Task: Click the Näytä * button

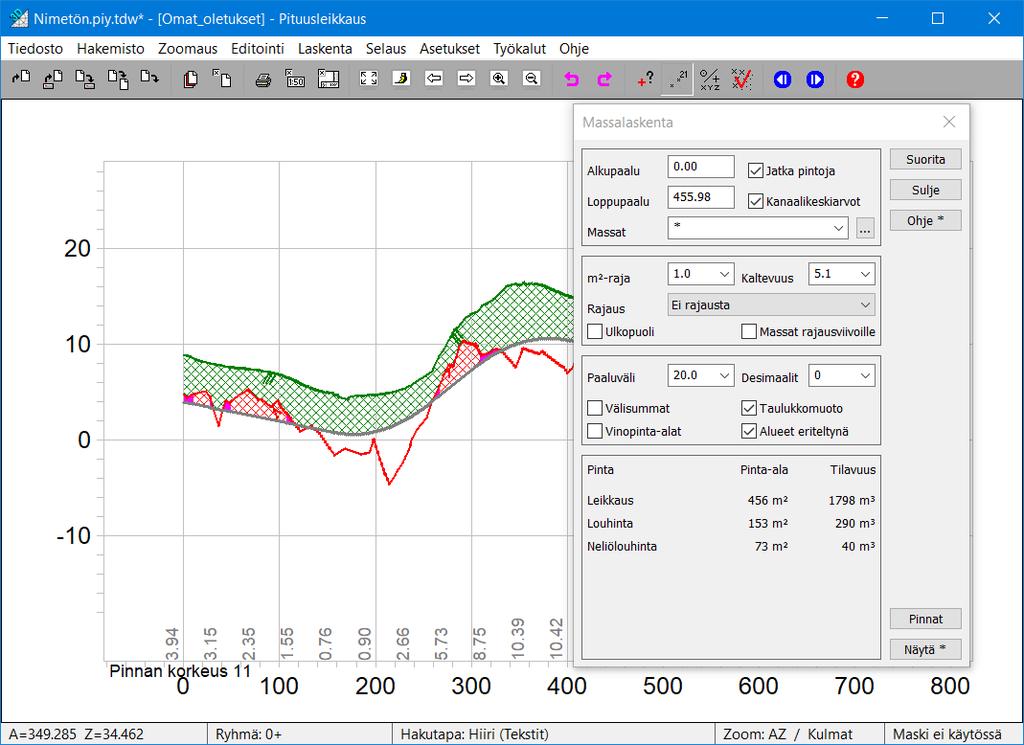Action: pyautogui.click(x=925, y=650)
